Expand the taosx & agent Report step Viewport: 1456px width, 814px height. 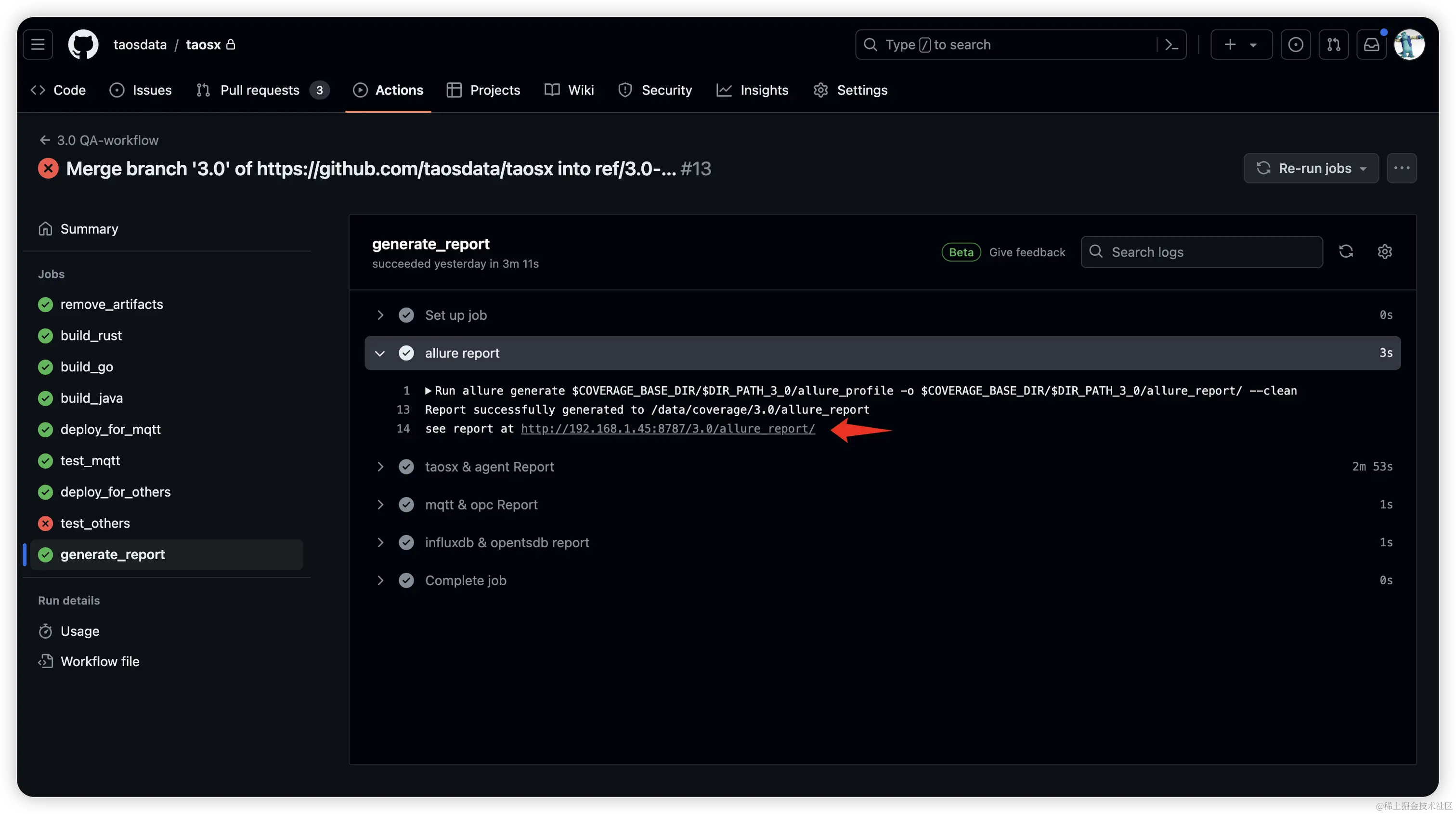coord(380,467)
